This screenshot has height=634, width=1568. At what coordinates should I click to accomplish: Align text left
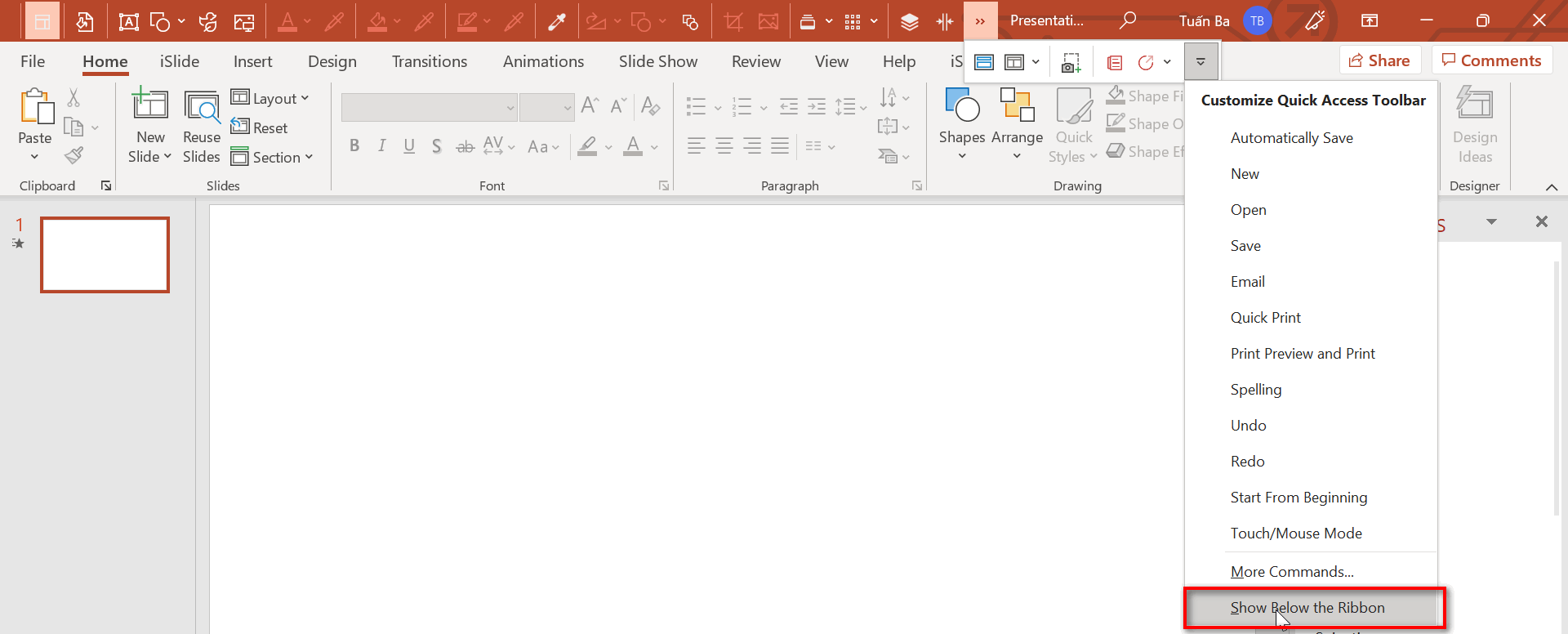(697, 146)
